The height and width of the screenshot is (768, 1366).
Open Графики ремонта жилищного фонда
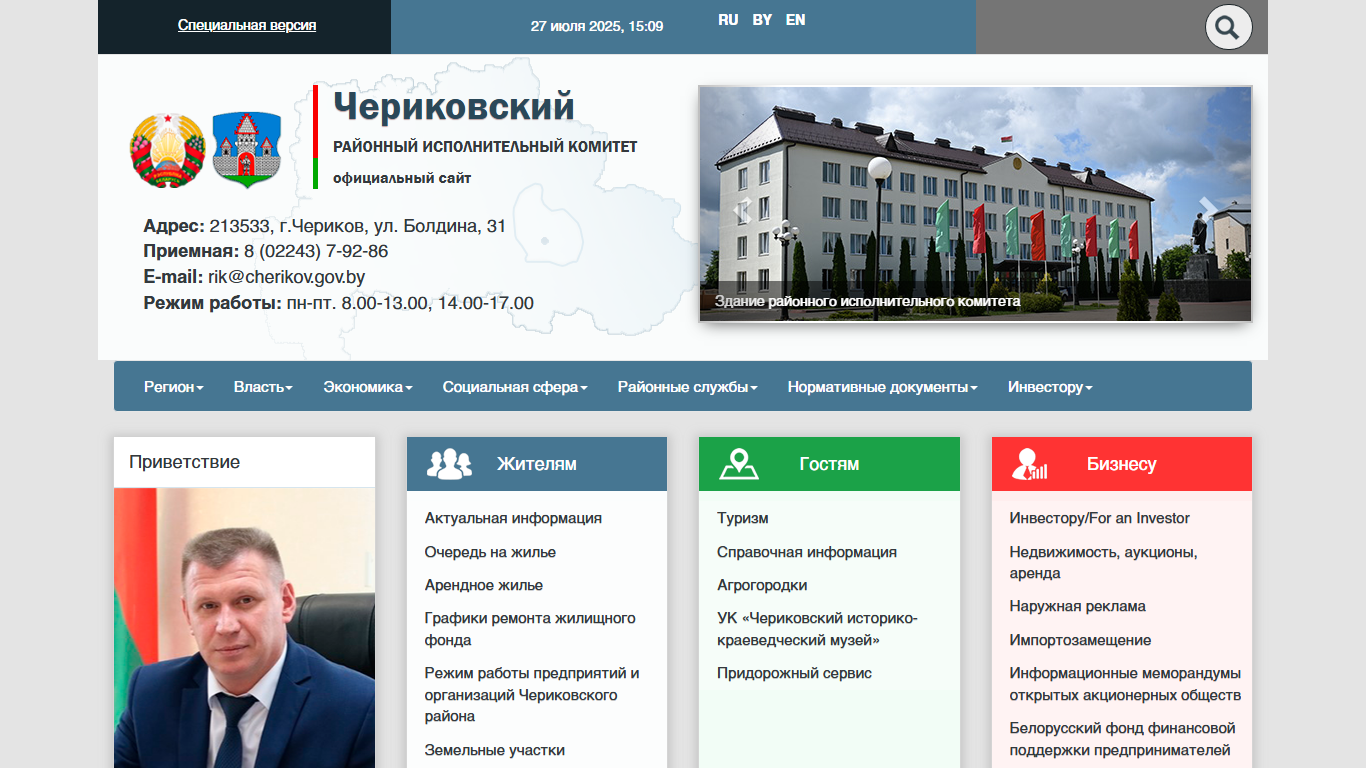pos(530,629)
